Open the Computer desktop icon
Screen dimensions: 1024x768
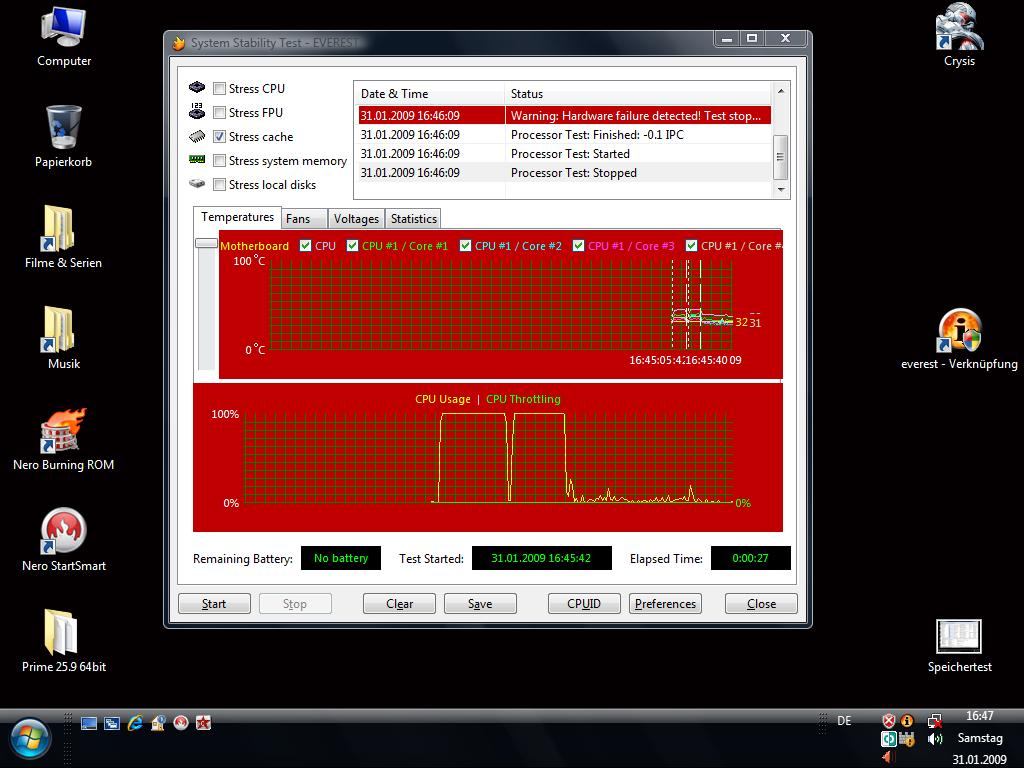[x=63, y=37]
